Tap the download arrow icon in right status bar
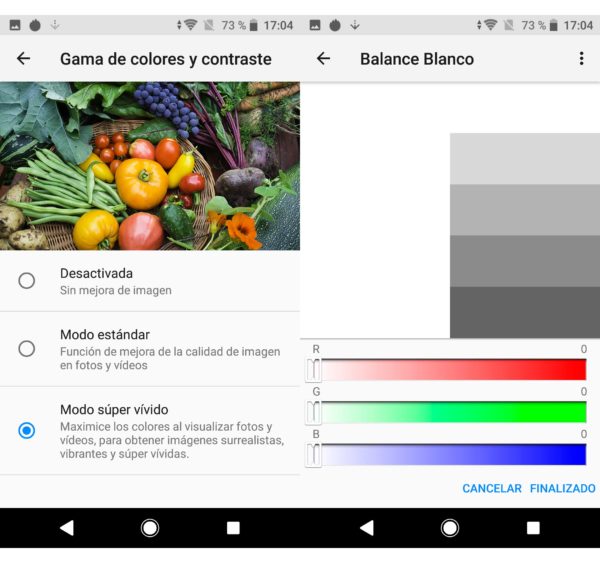This screenshot has height=566, width=600. [355, 25]
